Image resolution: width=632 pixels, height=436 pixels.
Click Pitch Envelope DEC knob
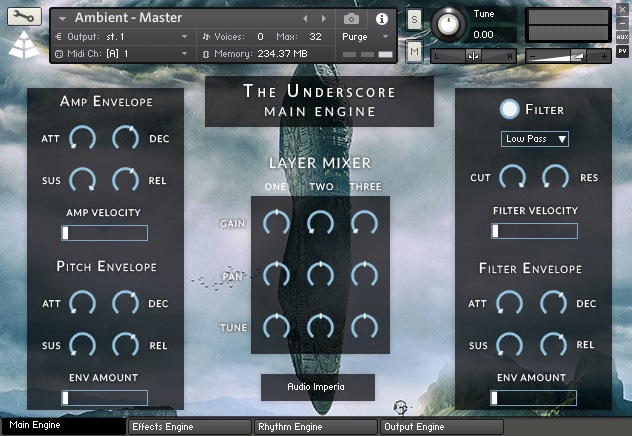[125, 303]
